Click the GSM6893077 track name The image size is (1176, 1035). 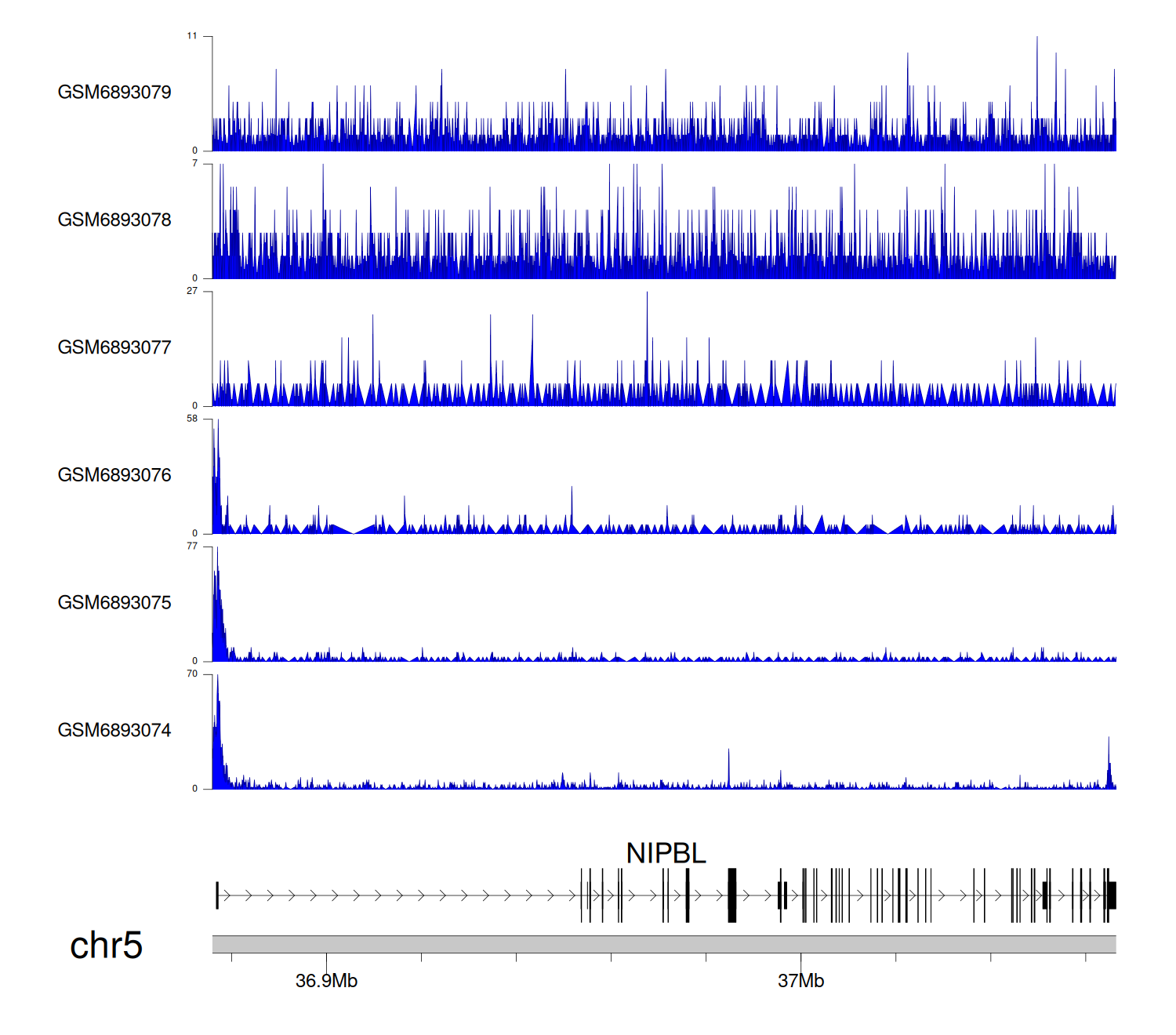coord(114,347)
